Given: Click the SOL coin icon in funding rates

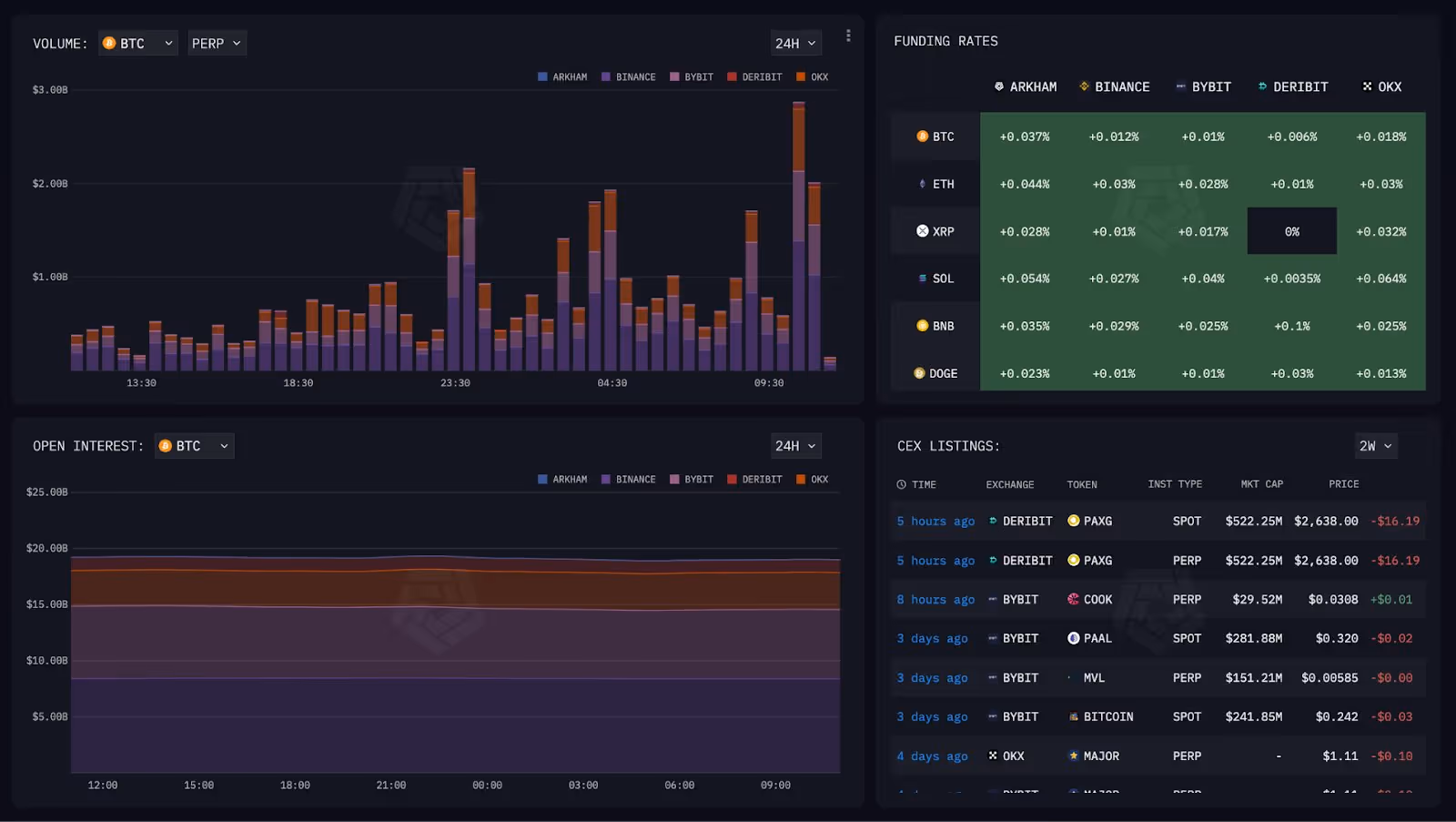Looking at the screenshot, I should pos(923,279).
